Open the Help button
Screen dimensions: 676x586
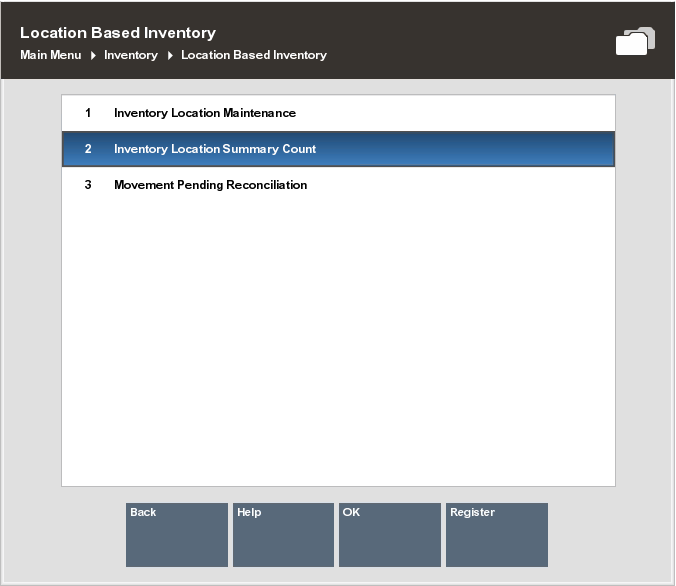point(283,535)
